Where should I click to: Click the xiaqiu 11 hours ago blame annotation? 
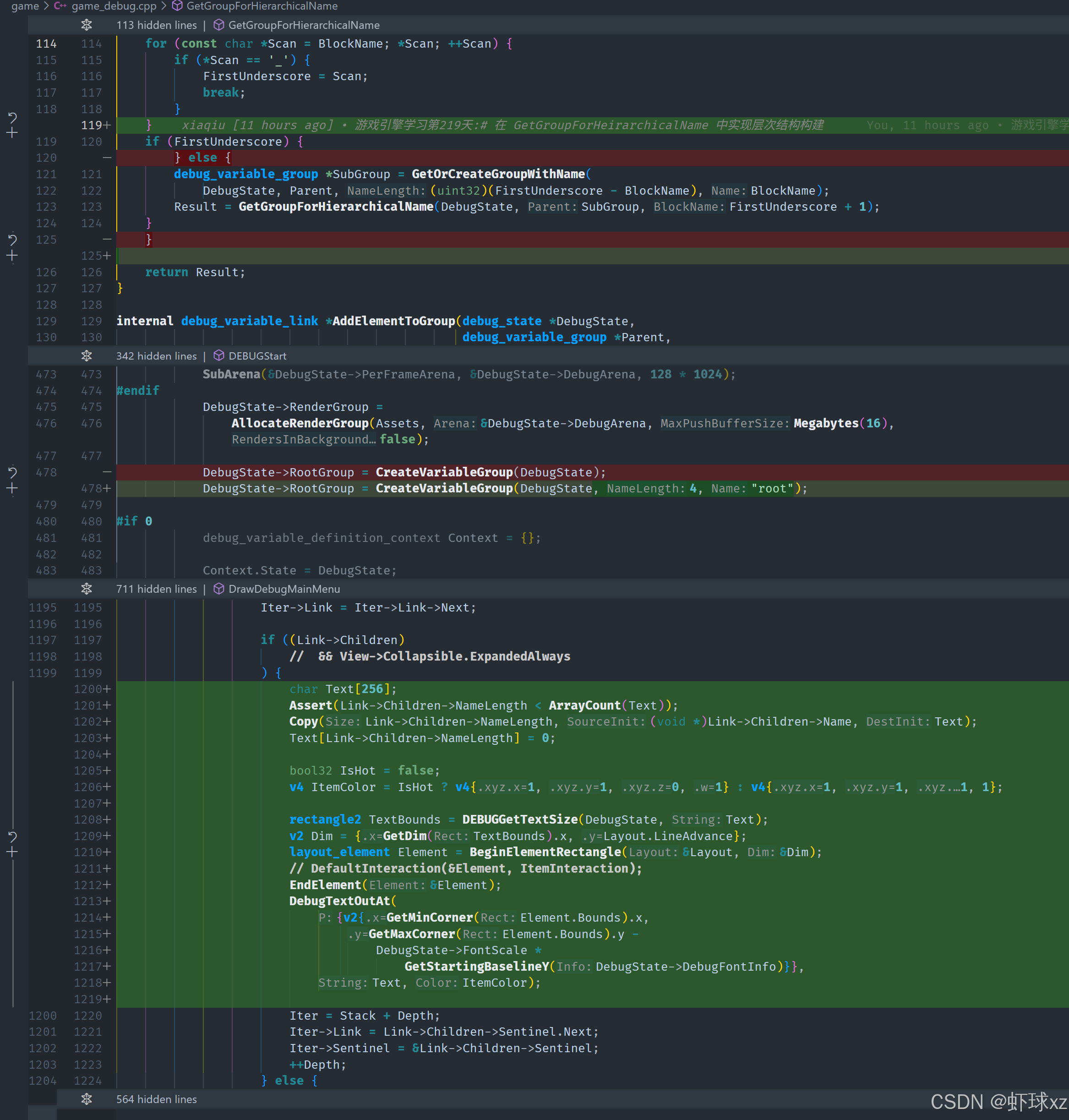coord(257,125)
